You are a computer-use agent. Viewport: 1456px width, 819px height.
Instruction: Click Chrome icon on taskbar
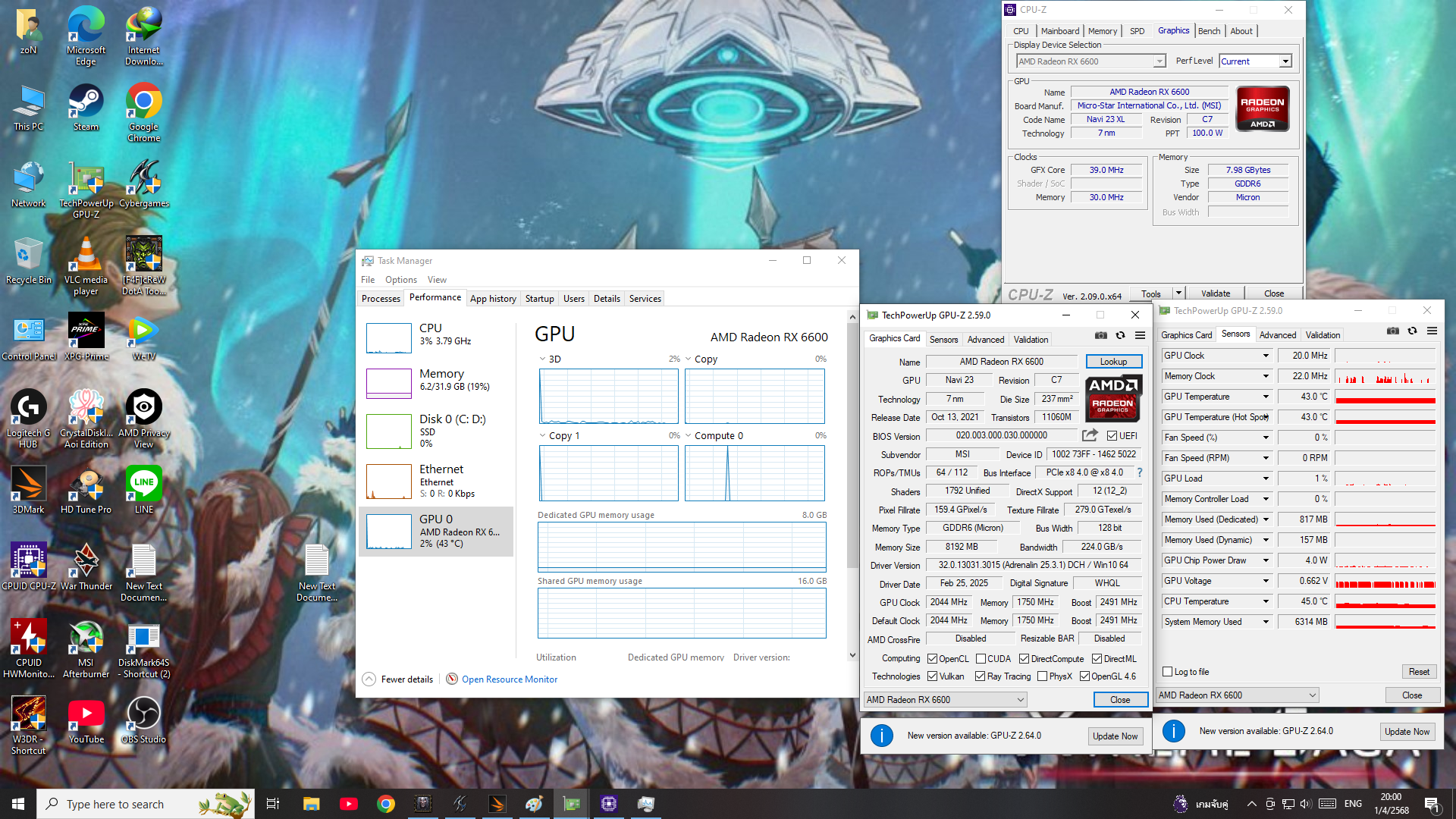click(386, 804)
